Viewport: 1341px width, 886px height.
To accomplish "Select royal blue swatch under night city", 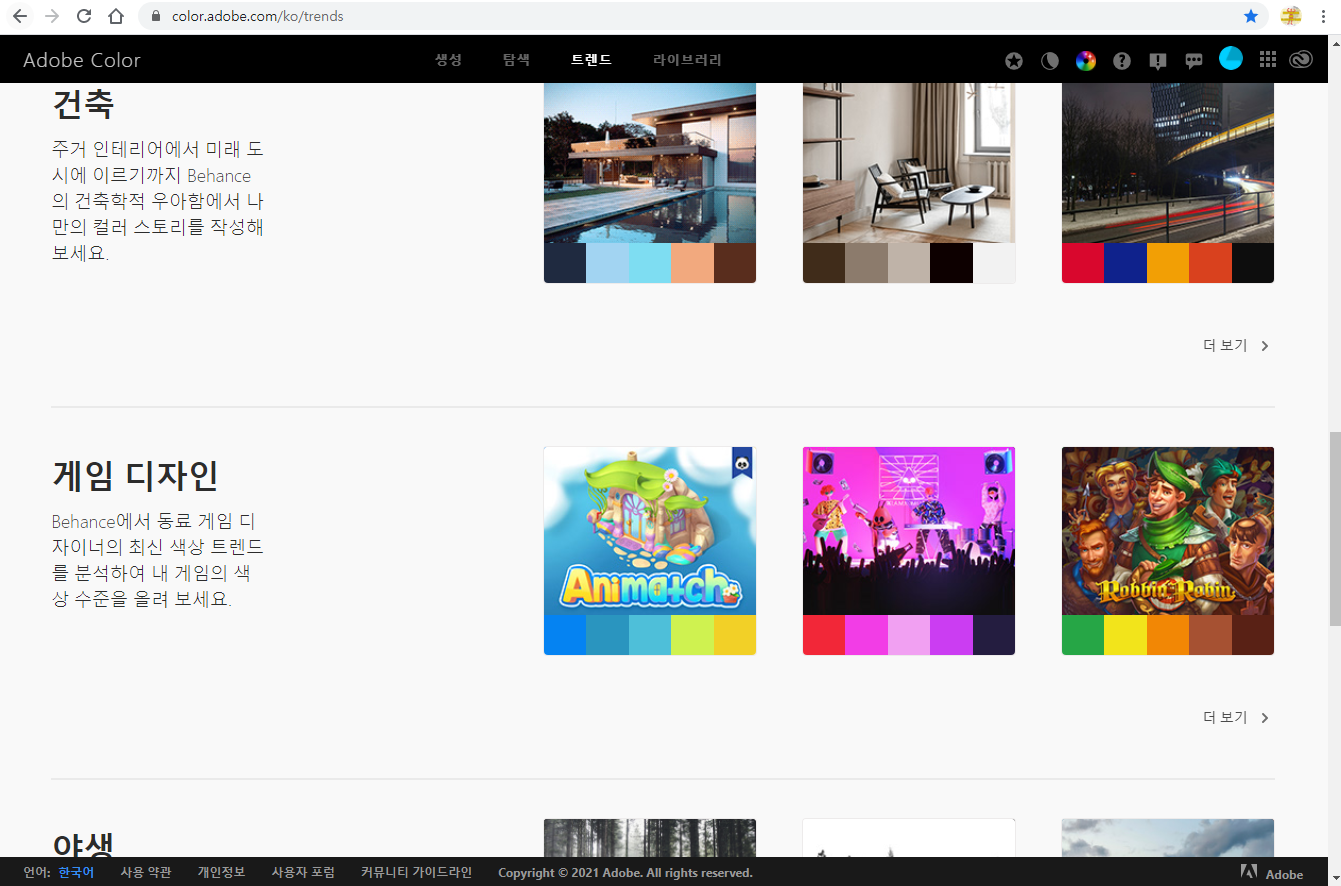I will 1125,263.
